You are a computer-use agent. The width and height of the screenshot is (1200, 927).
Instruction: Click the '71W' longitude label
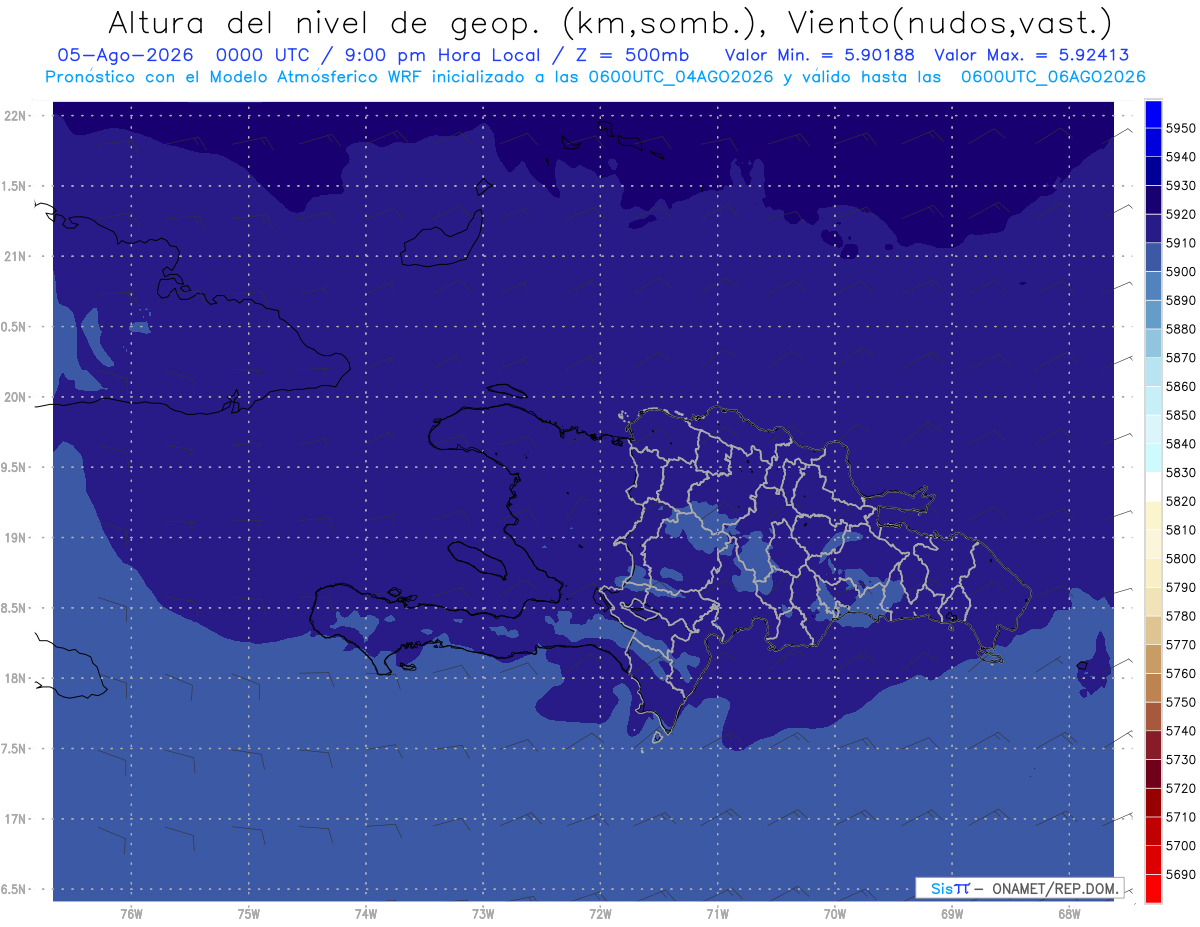pos(717,914)
